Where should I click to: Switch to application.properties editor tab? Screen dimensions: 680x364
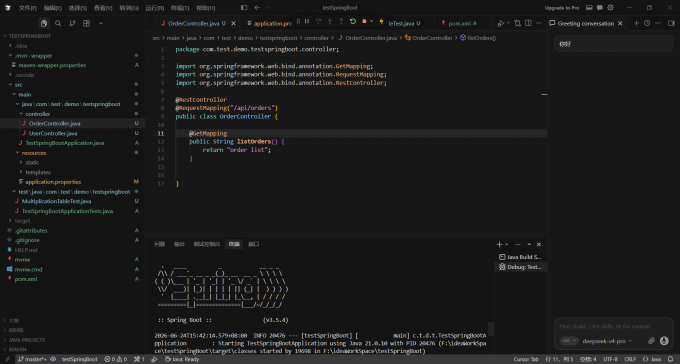(270, 23)
